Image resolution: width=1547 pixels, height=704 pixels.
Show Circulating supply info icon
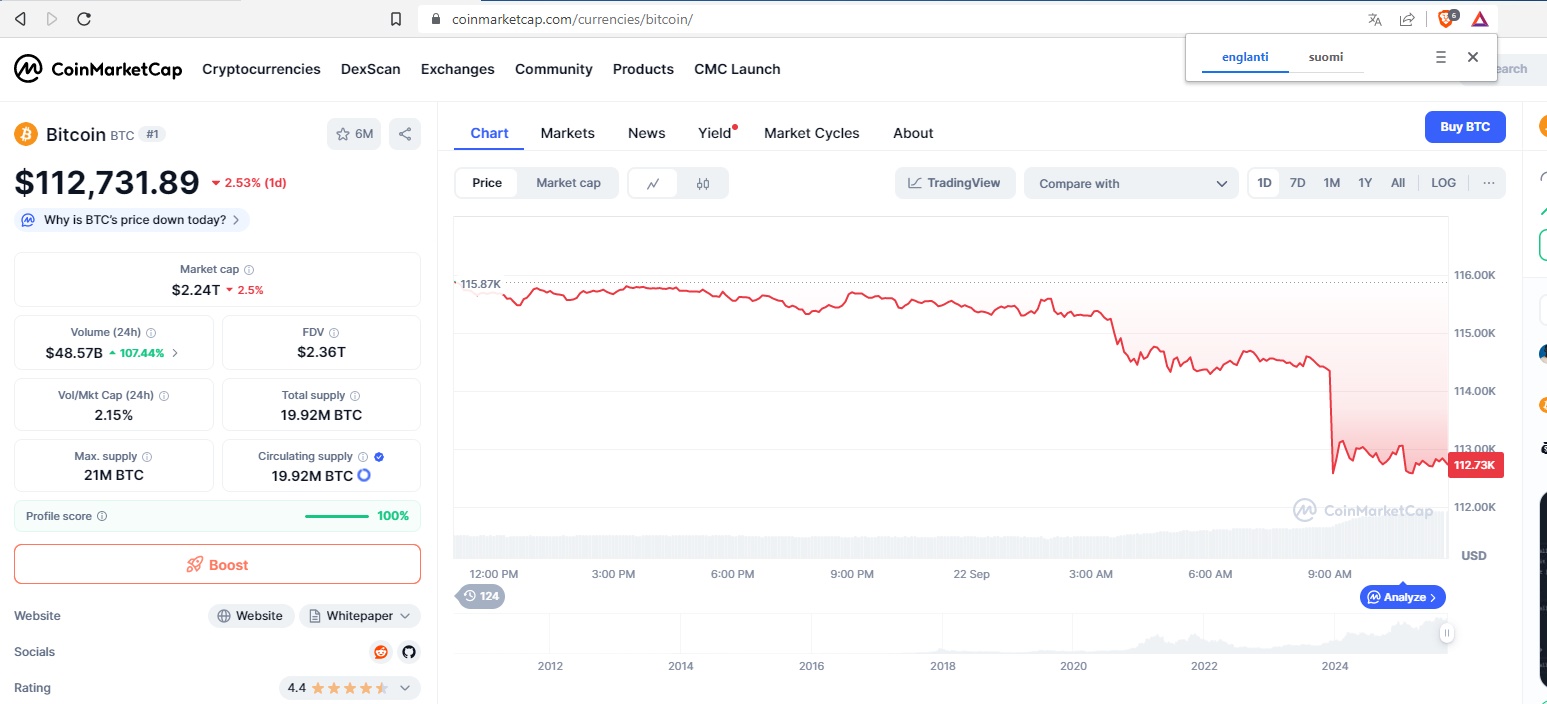click(363, 457)
